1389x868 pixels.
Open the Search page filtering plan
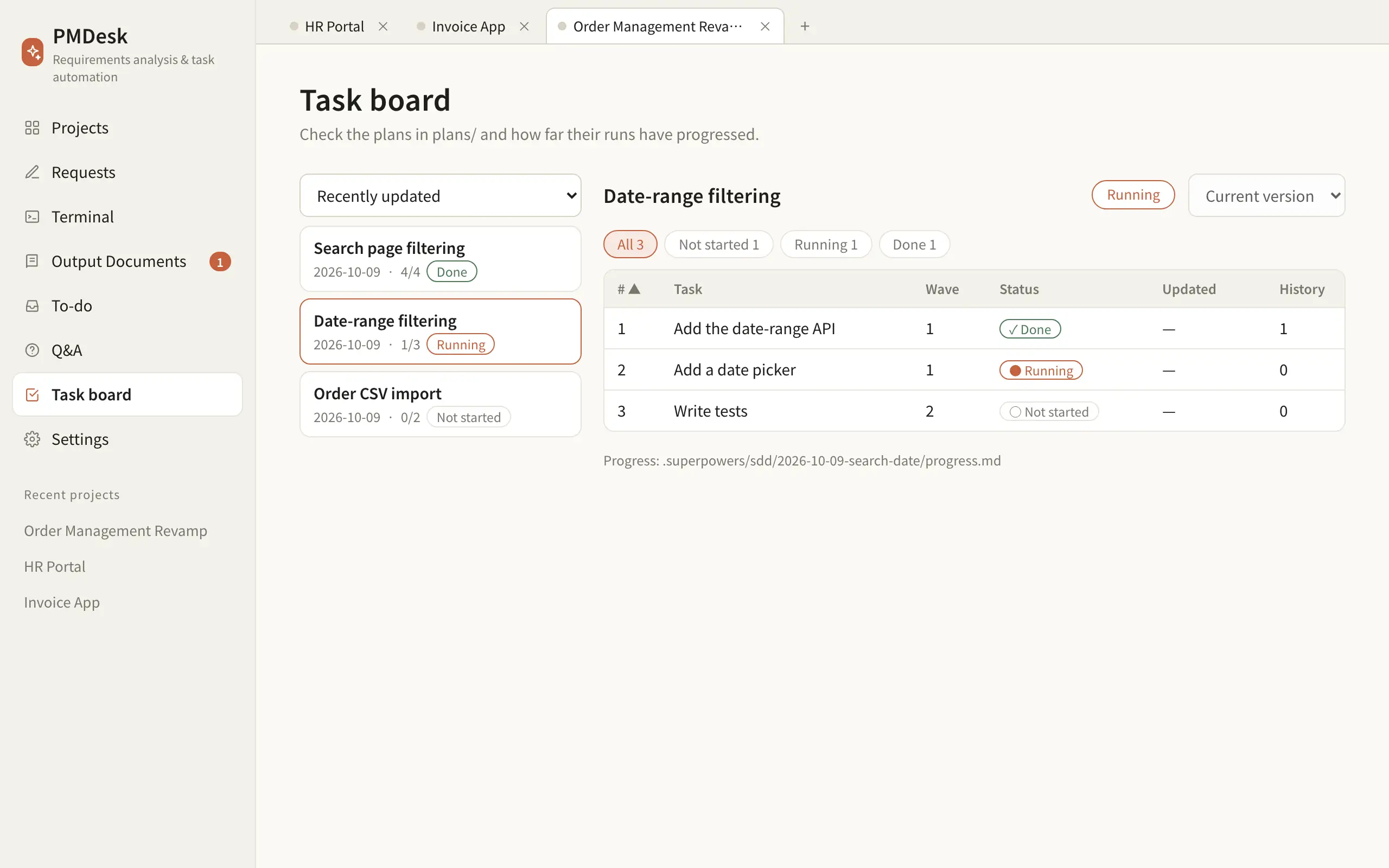[x=440, y=259]
